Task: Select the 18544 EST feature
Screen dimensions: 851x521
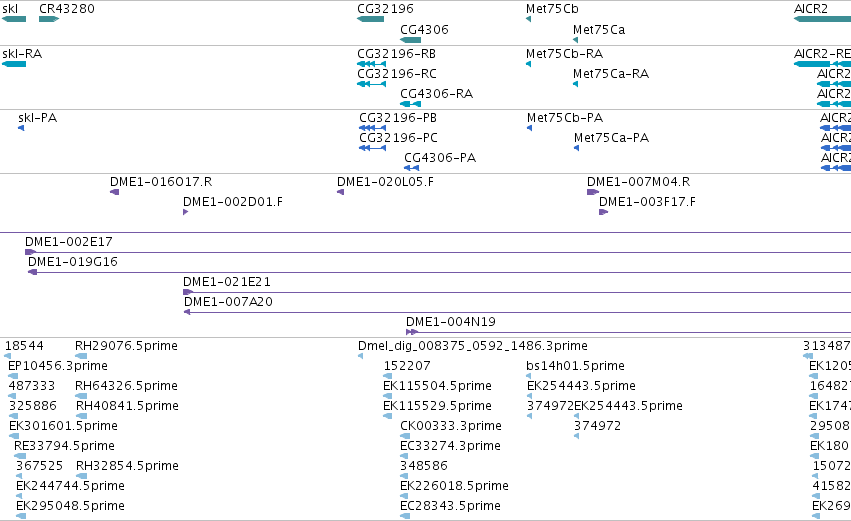Action: coord(8,356)
